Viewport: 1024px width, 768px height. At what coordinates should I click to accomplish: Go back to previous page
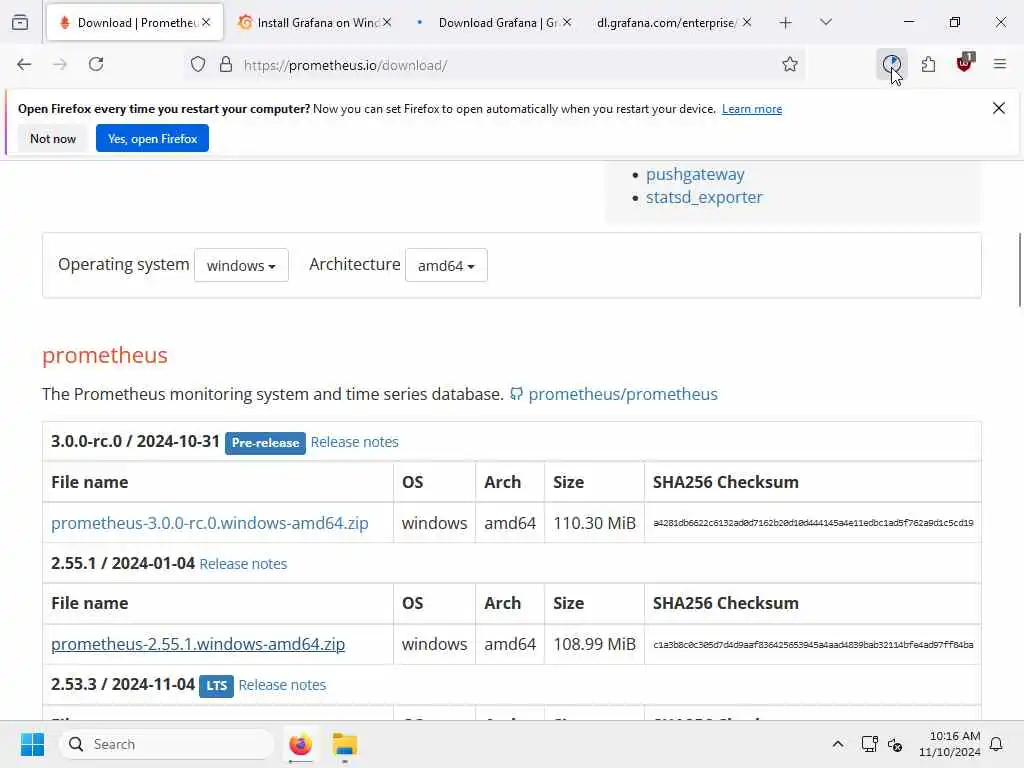(24, 65)
